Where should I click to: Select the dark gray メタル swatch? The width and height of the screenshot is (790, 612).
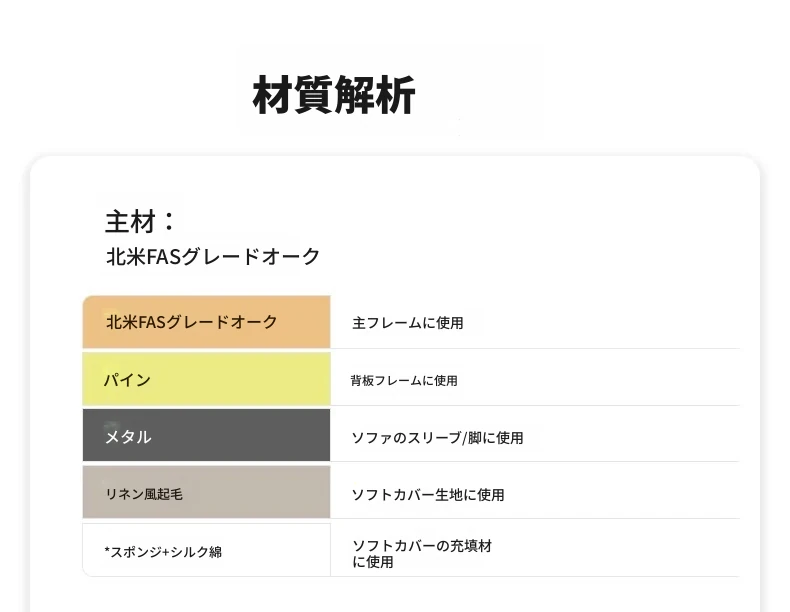tap(207, 435)
